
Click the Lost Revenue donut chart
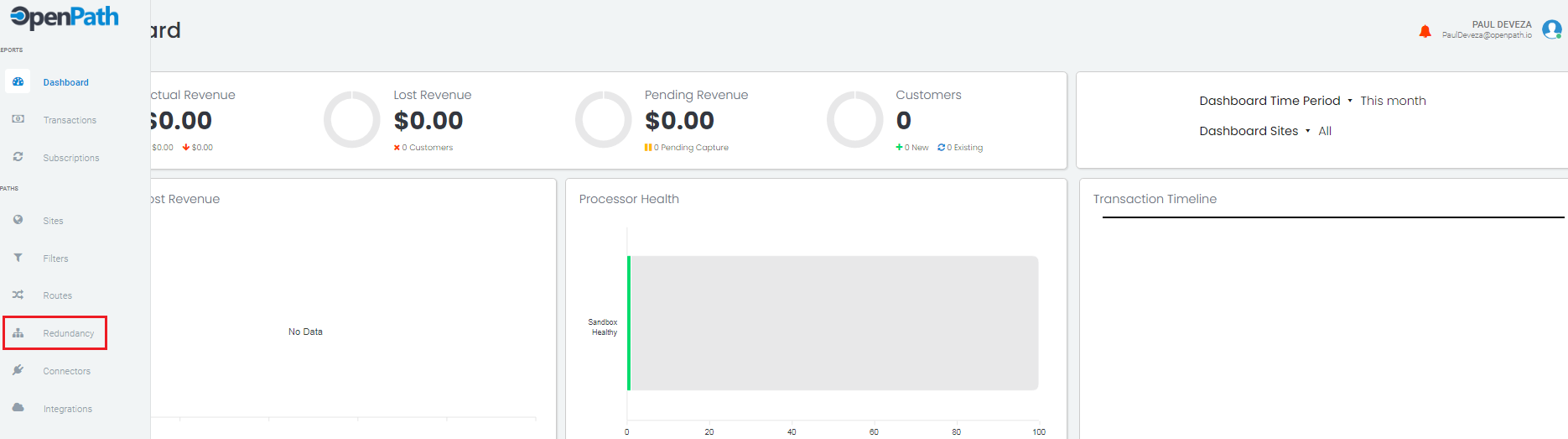(352, 120)
